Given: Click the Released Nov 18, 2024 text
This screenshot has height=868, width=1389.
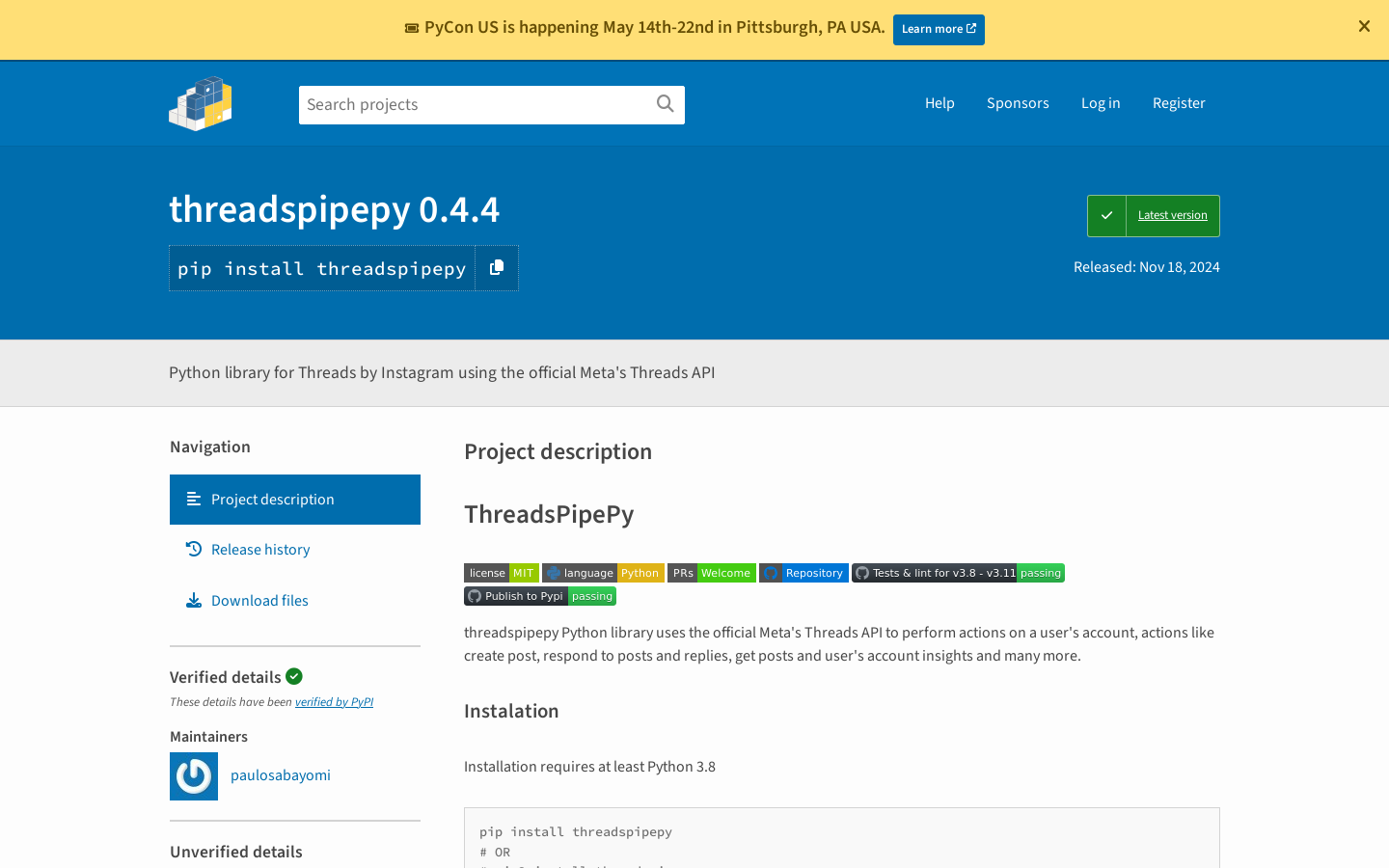Looking at the screenshot, I should (1147, 267).
